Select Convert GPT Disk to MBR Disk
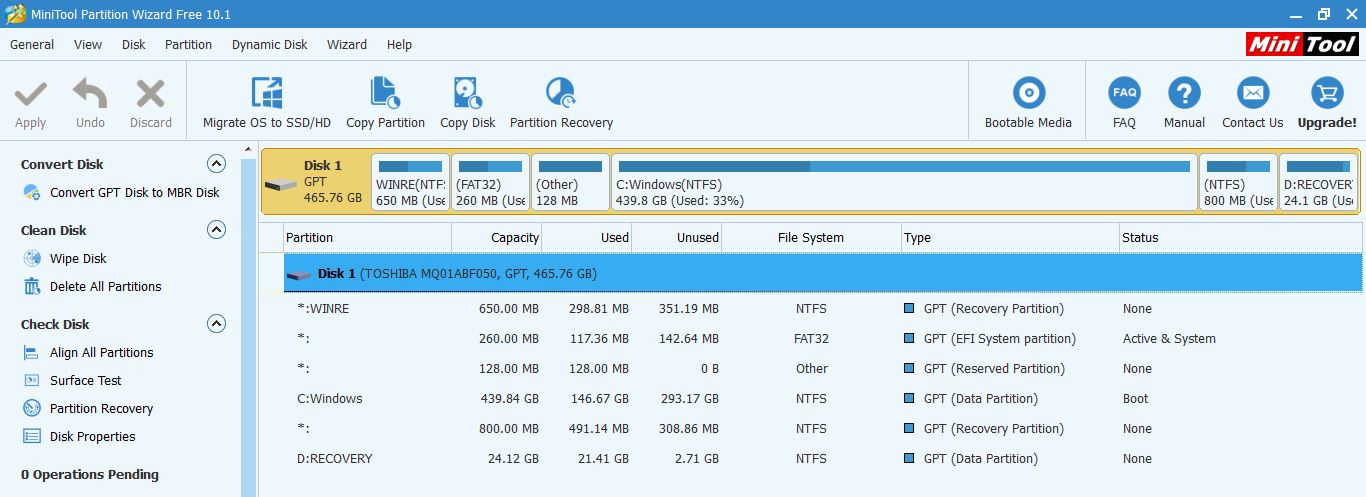The image size is (1366, 497). 135,192
